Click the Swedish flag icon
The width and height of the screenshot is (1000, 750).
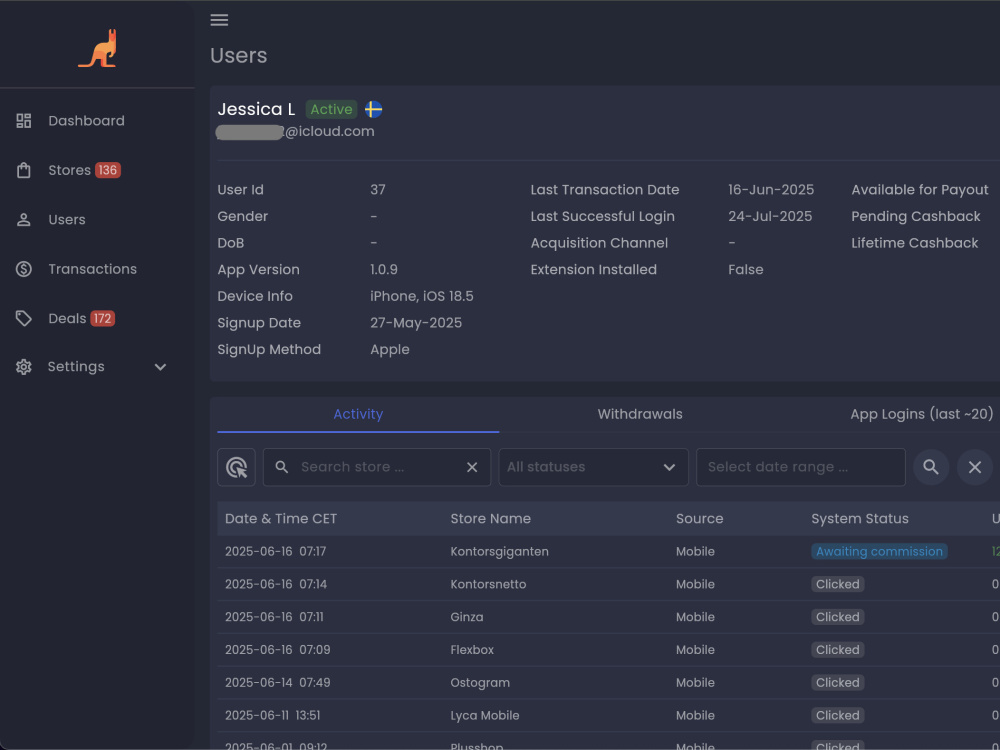click(374, 109)
